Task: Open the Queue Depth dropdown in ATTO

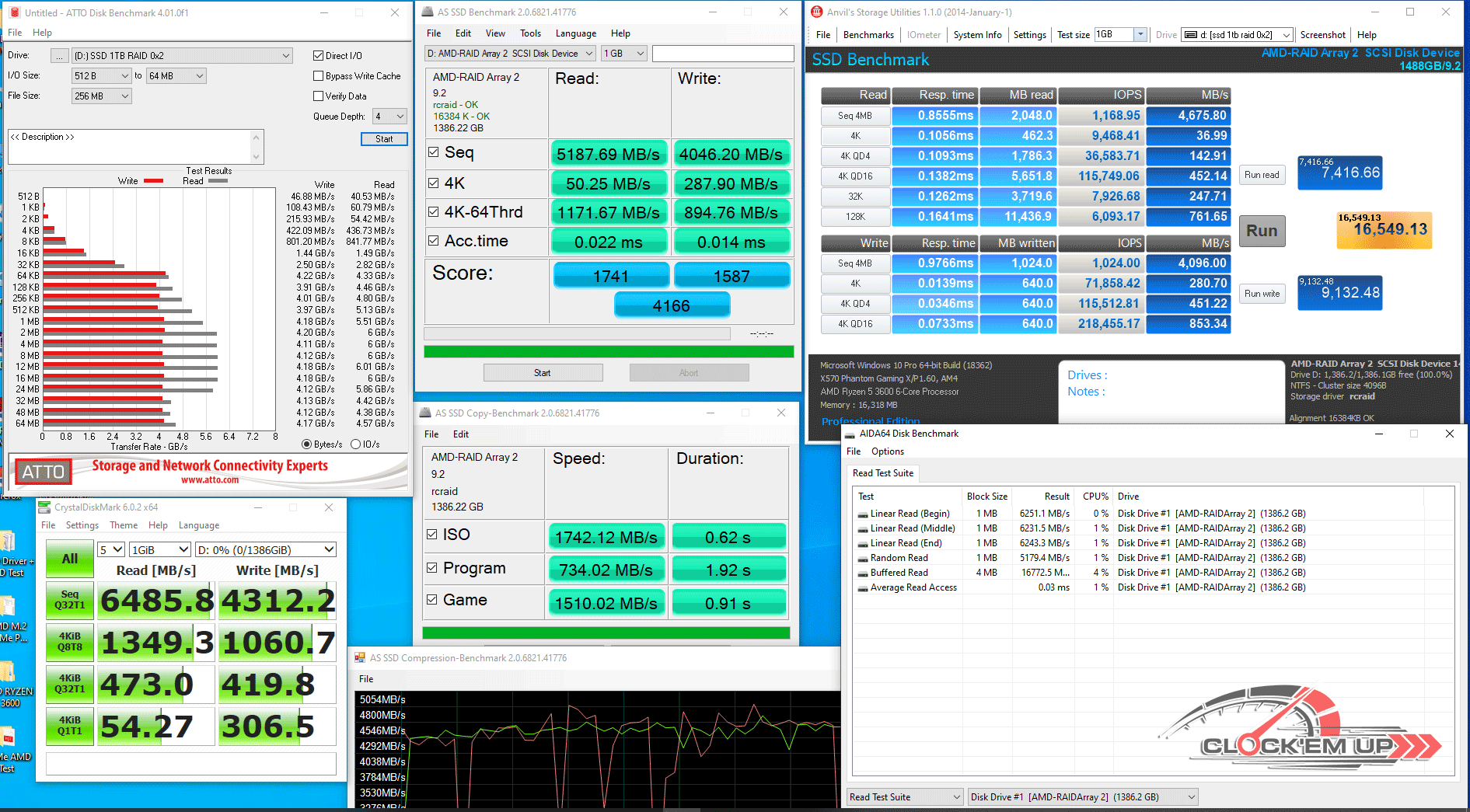Action: [x=389, y=117]
